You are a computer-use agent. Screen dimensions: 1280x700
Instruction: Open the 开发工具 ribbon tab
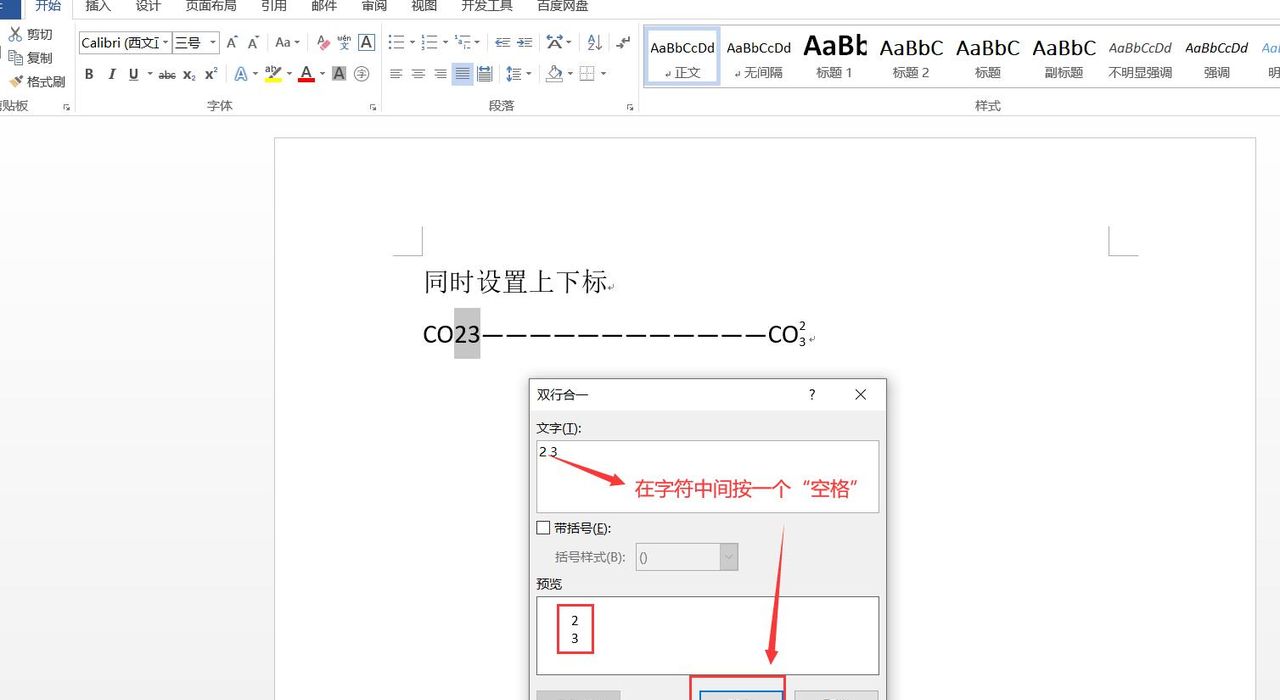click(x=487, y=7)
